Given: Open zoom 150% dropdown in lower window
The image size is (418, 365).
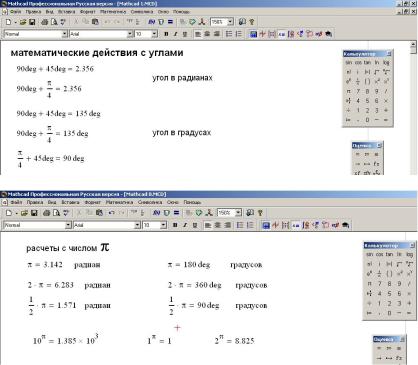Looking at the screenshot, I should [238, 213].
